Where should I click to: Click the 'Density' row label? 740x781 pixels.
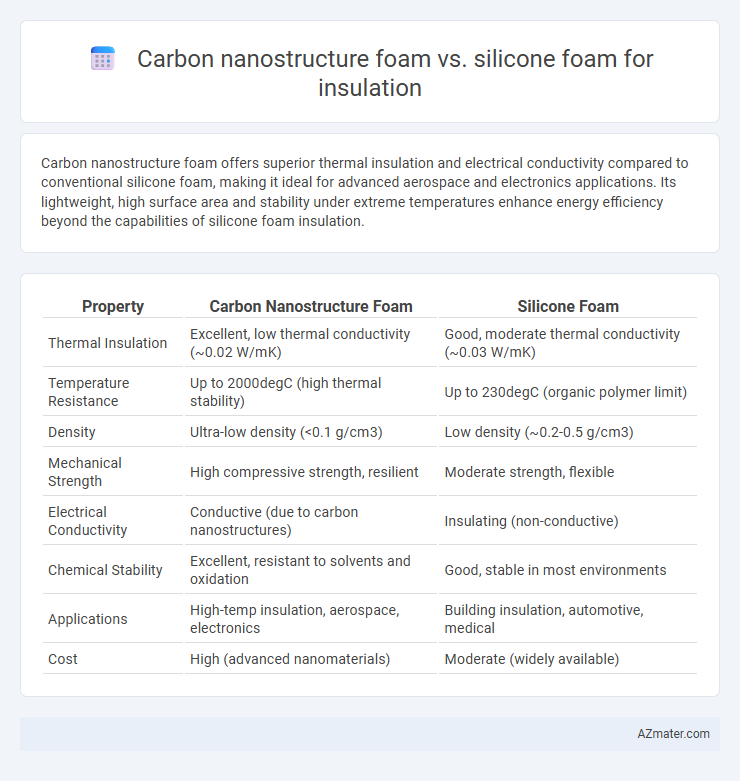(113, 431)
